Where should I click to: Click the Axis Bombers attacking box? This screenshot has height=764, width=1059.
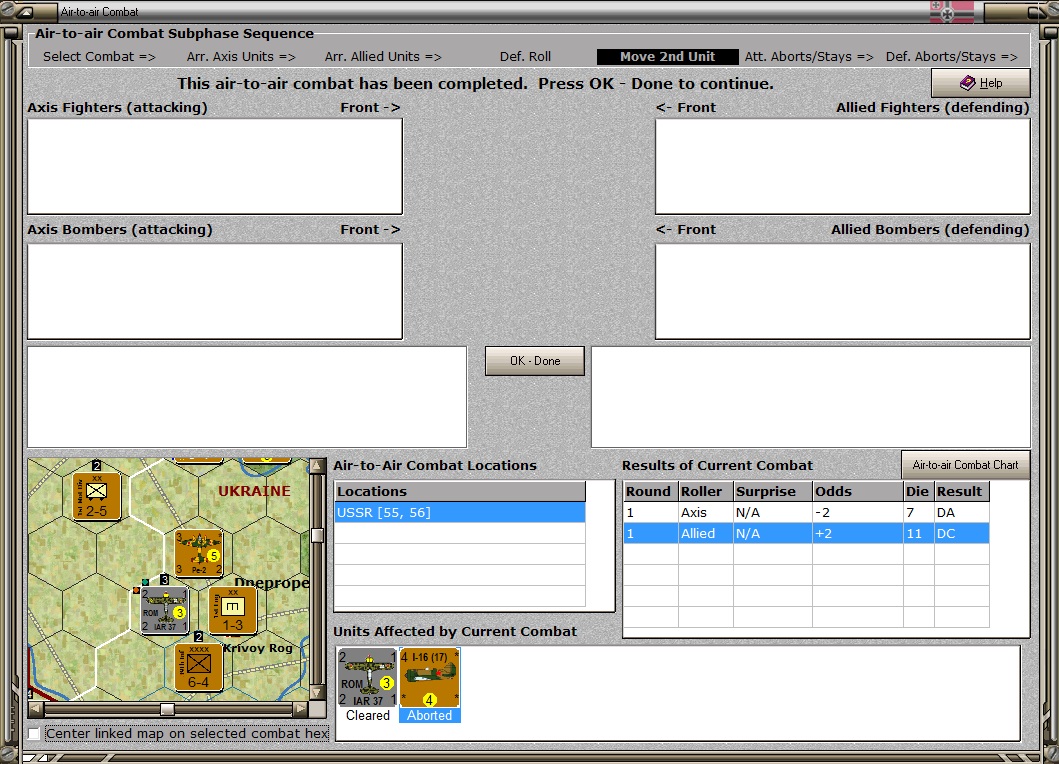click(215, 291)
